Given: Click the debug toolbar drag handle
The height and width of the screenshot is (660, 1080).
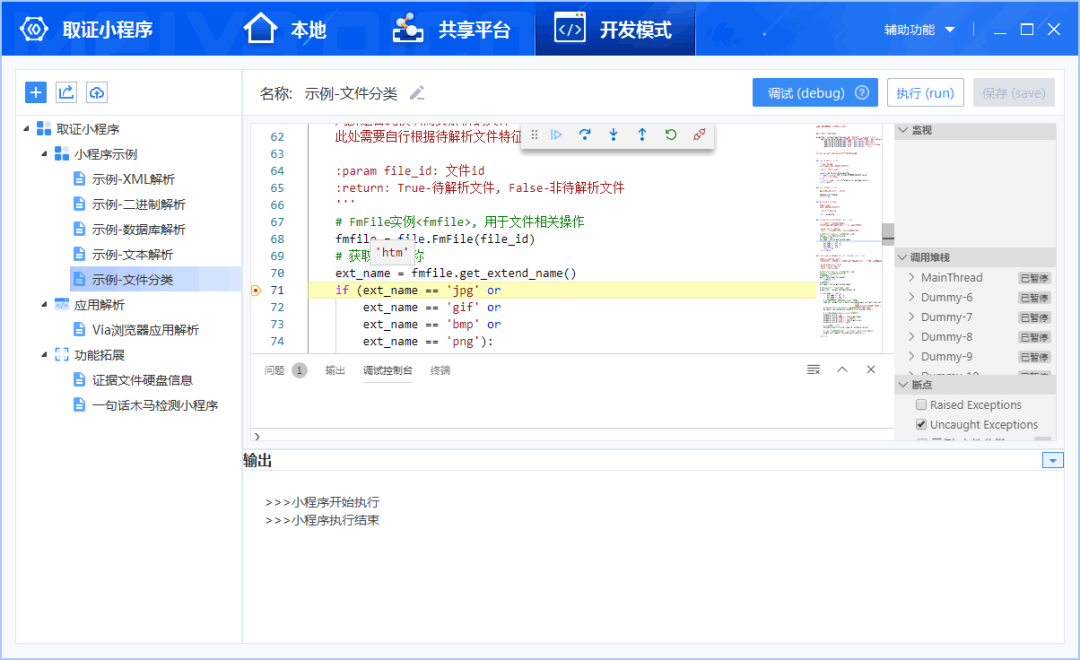Looking at the screenshot, I should tap(534, 135).
